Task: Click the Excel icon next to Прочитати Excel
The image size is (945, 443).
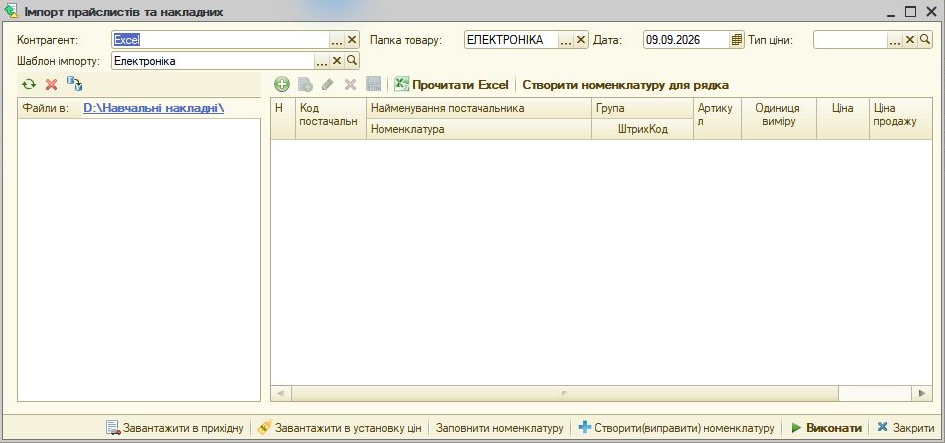Action: [x=401, y=84]
